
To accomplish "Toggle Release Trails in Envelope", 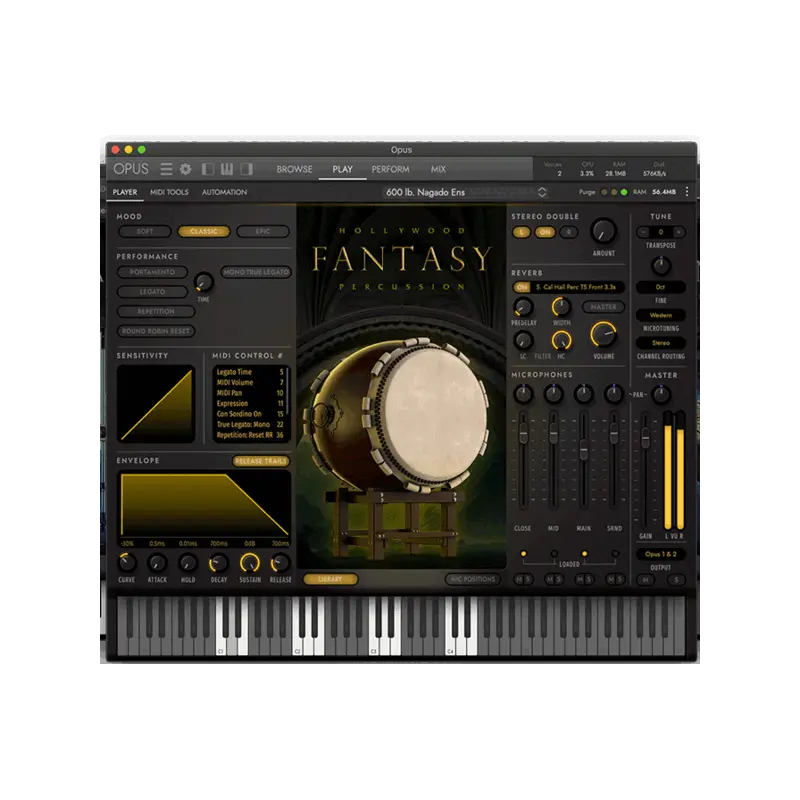I will [261, 461].
